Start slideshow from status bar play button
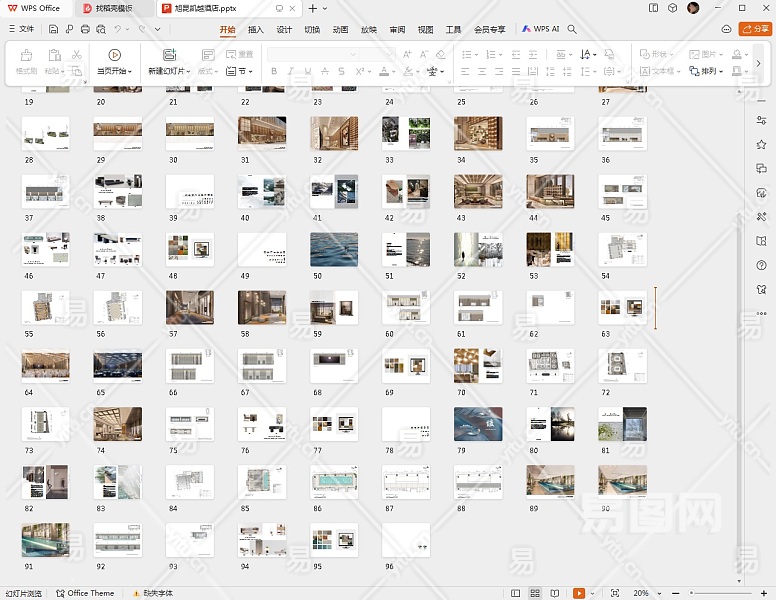 [x=579, y=593]
